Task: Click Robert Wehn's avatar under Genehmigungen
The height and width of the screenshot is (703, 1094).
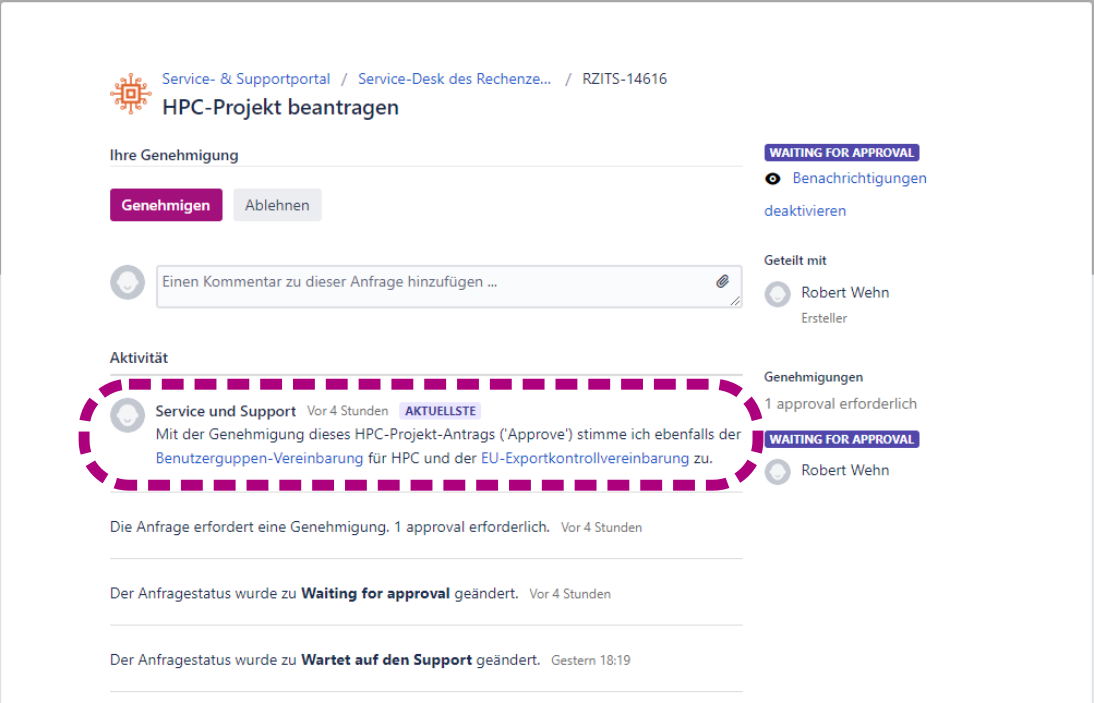Action: (778, 471)
